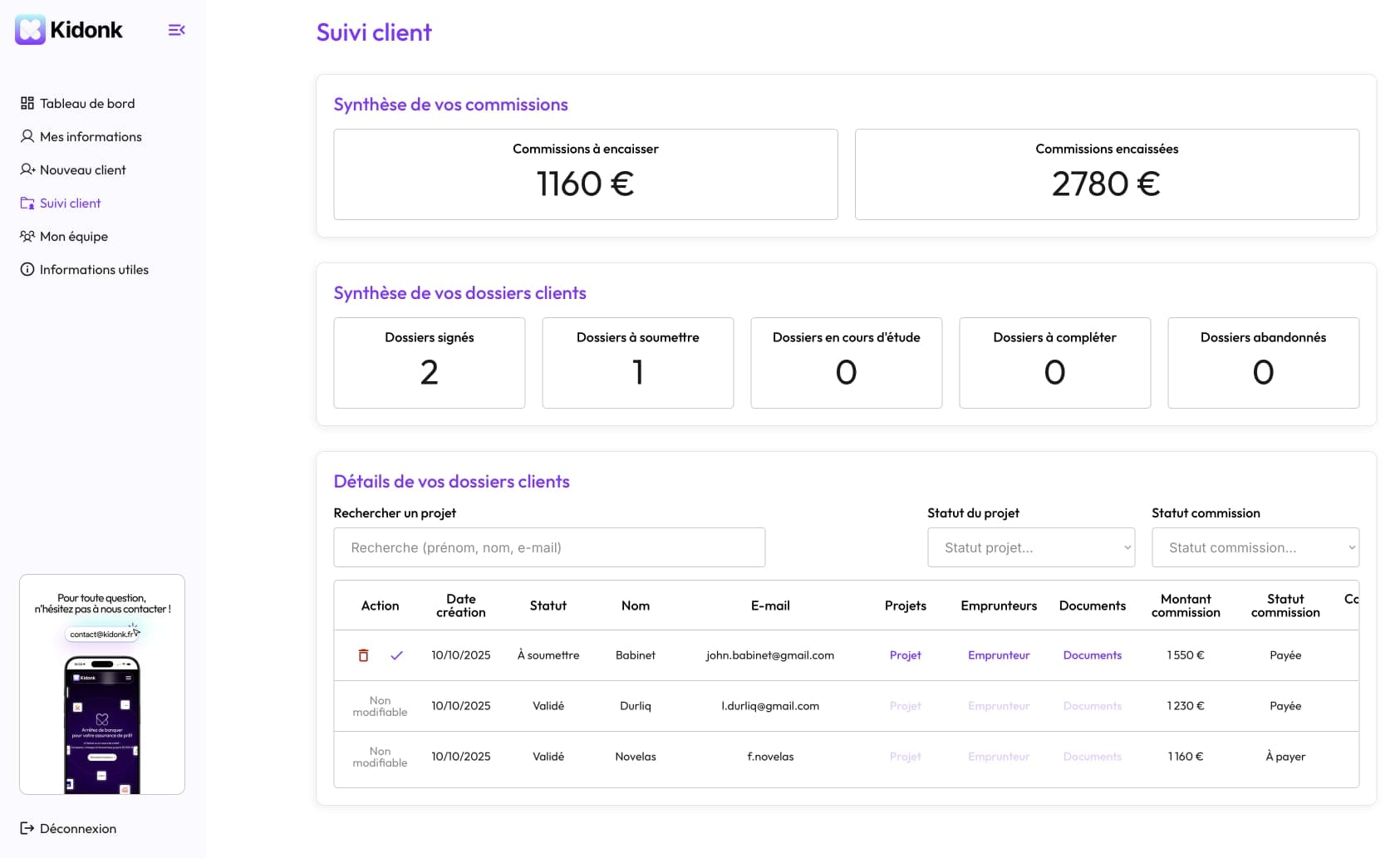Viewport: 1400px width, 858px height.
Task: Focus the project search field
Action: [548, 547]
